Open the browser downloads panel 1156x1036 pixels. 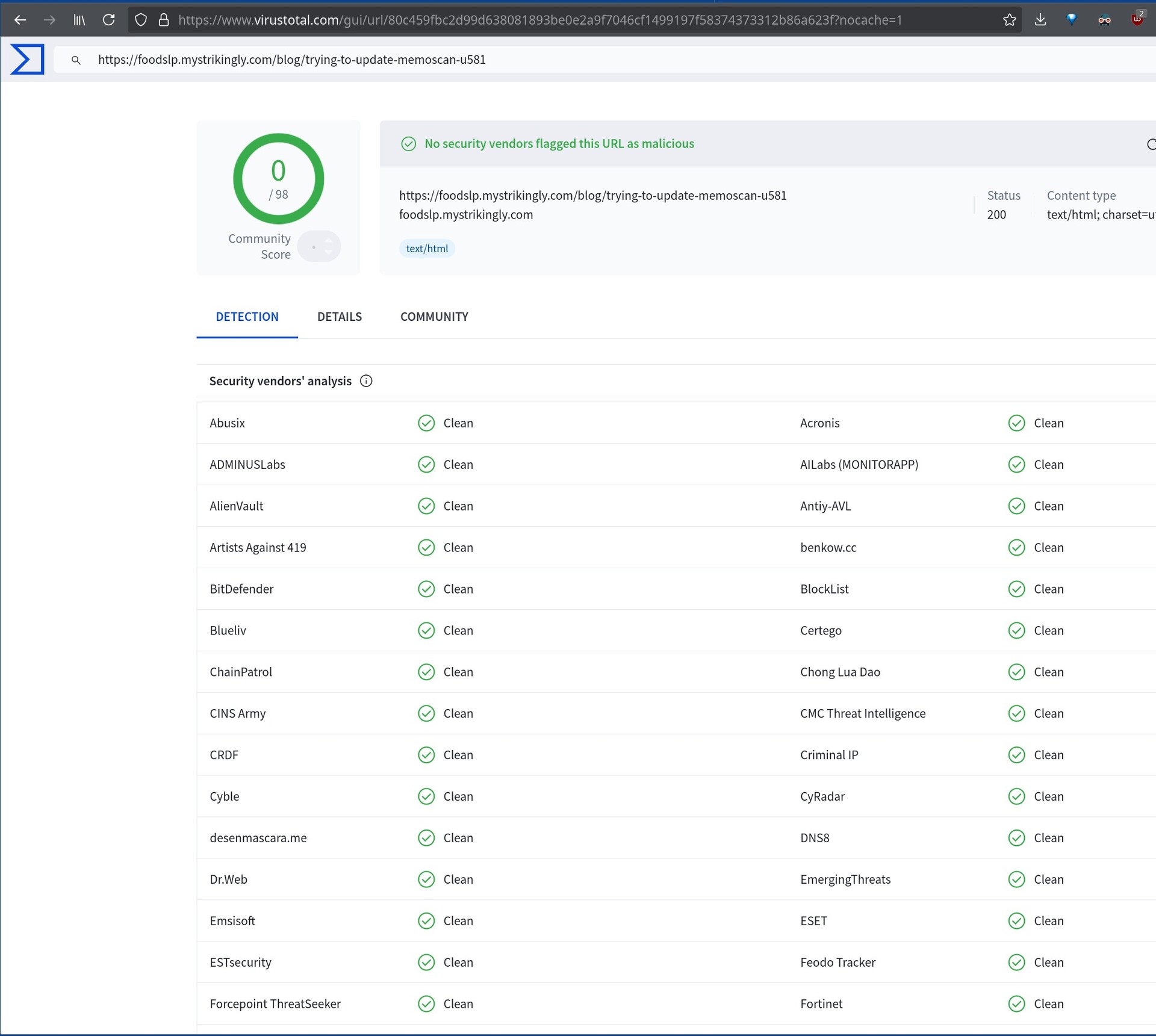pyautogui.click(x=1040, y=20)
